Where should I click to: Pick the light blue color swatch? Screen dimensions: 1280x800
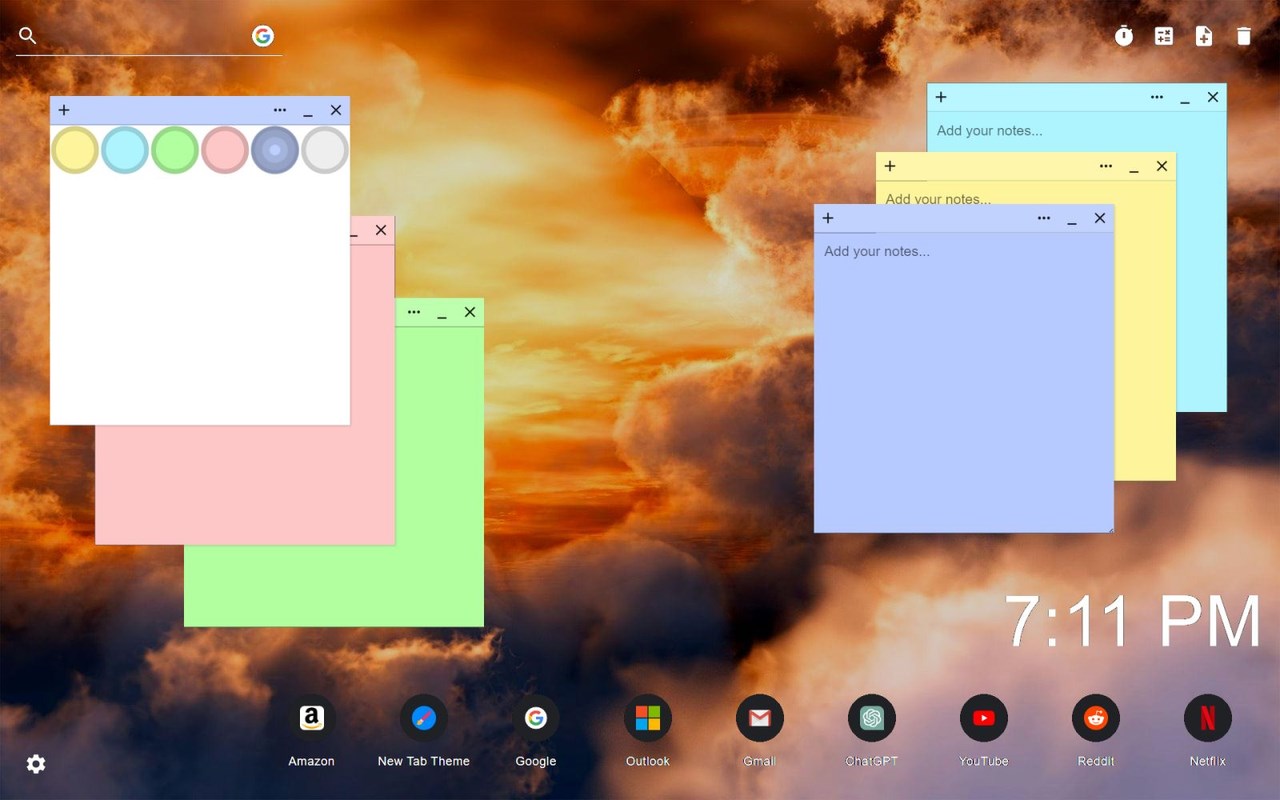tap(125, 150)
